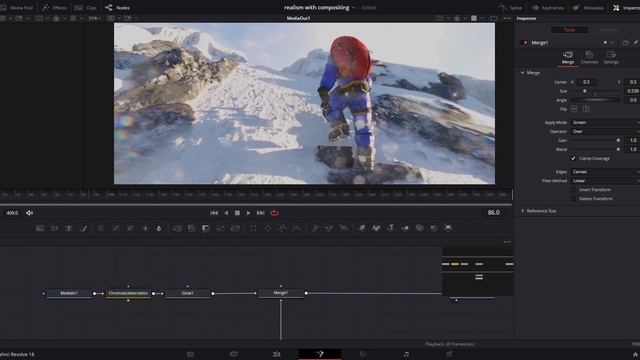Viewport: 640px width, 360px height.
Task: Toggle horizontal Flip button in Merge
Action: (574, 109)
